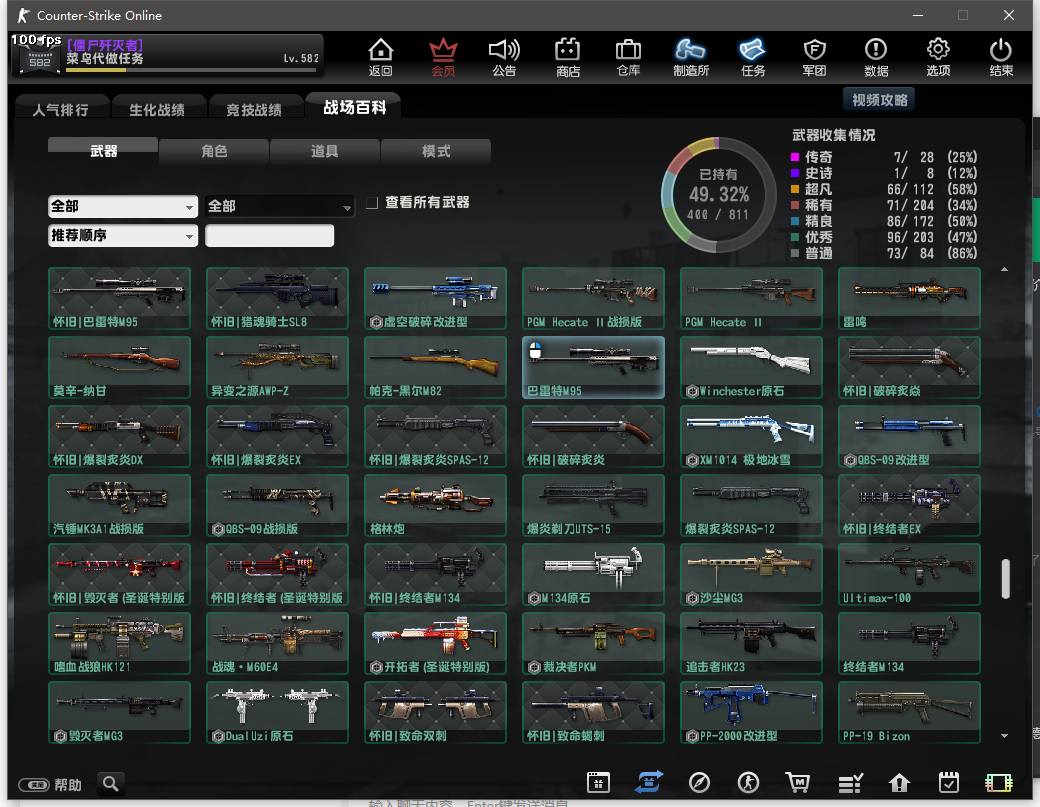Select the Ultimax-100 weapon card
The image size is (1040, 807).
(909, 574)
